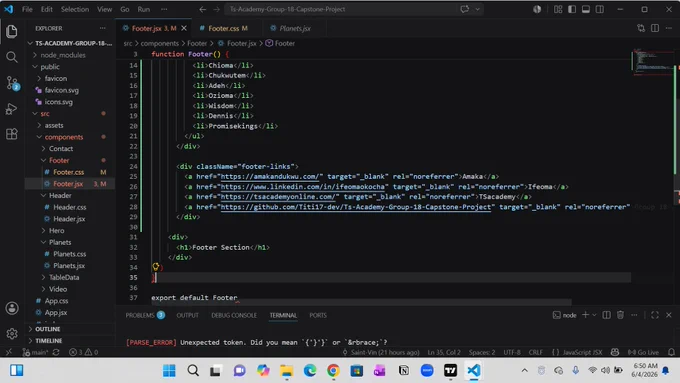Expand the OUTLINE section
Viewport: 680px width, 383px height.
click(48, 329)
